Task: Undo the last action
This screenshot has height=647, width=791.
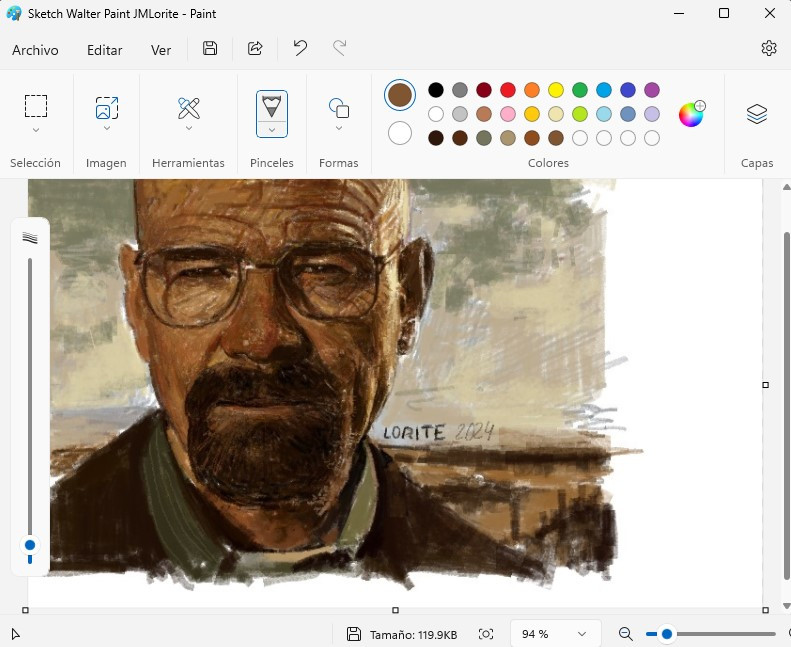Action: tap(300, 48)
